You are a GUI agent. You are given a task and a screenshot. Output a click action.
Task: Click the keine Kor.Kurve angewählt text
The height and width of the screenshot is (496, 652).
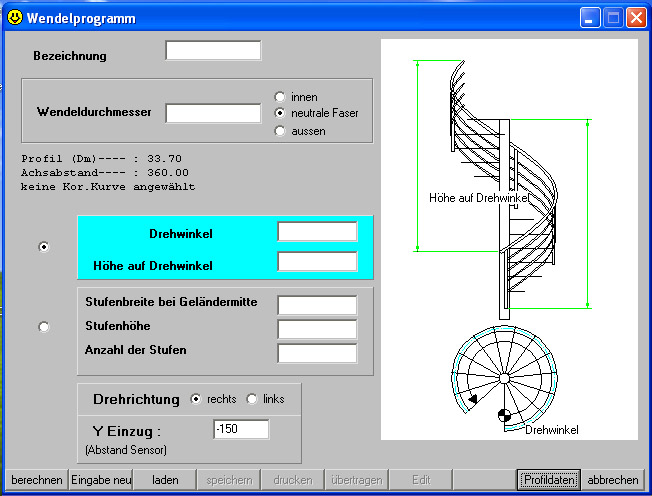(108, 187)
